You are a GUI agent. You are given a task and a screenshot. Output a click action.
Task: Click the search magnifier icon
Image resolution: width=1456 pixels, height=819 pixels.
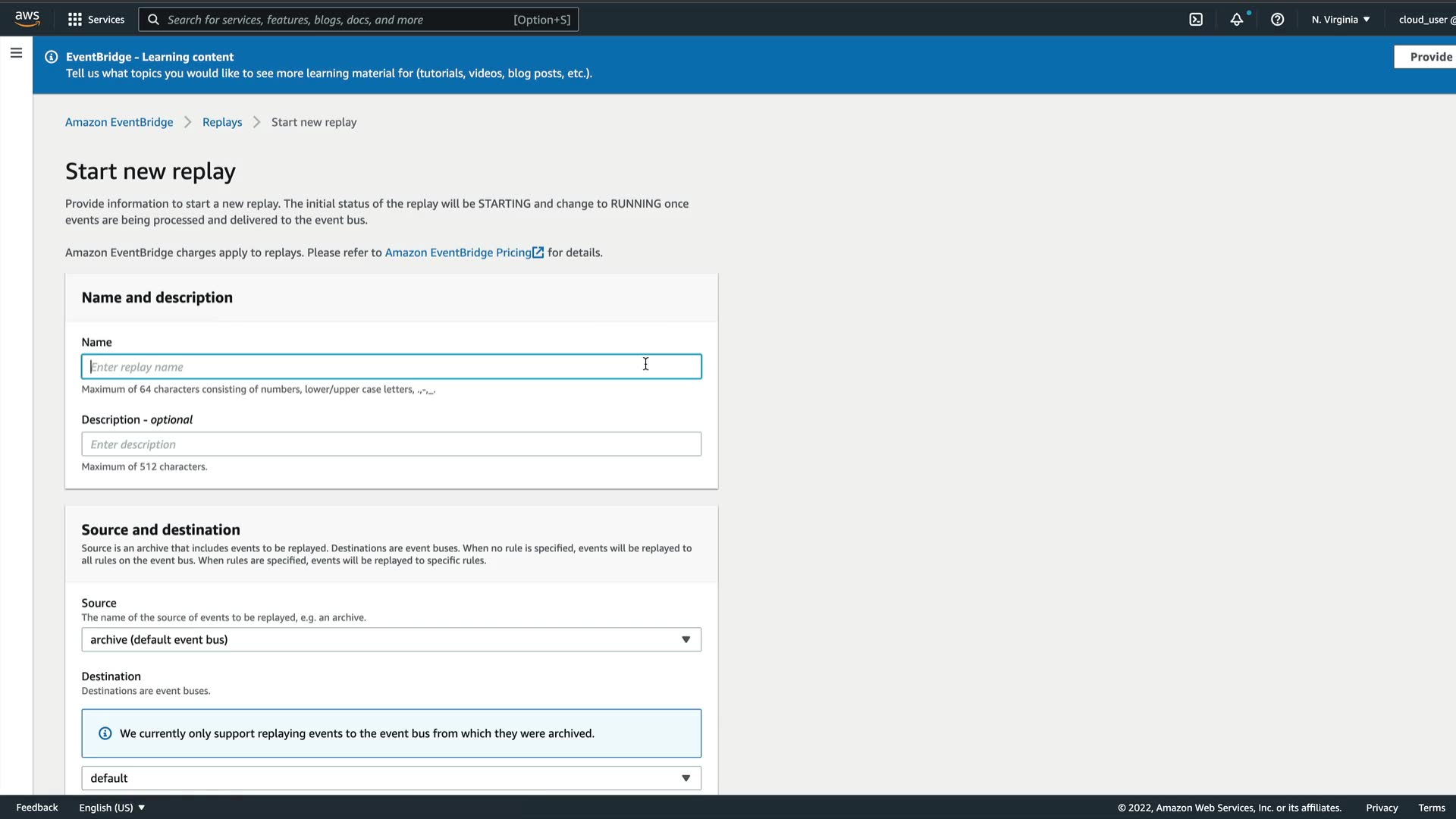click(153, 20)
